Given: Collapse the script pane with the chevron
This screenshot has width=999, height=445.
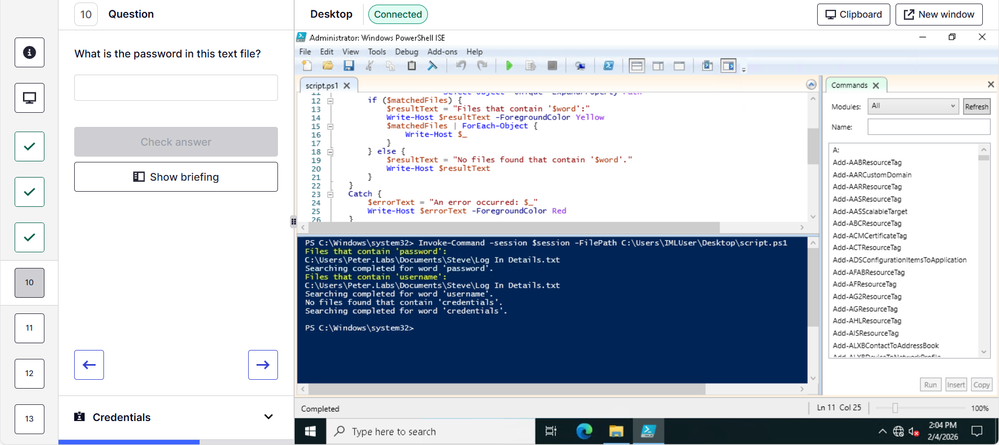Looking at the screenshot, I should click(812, 86).
